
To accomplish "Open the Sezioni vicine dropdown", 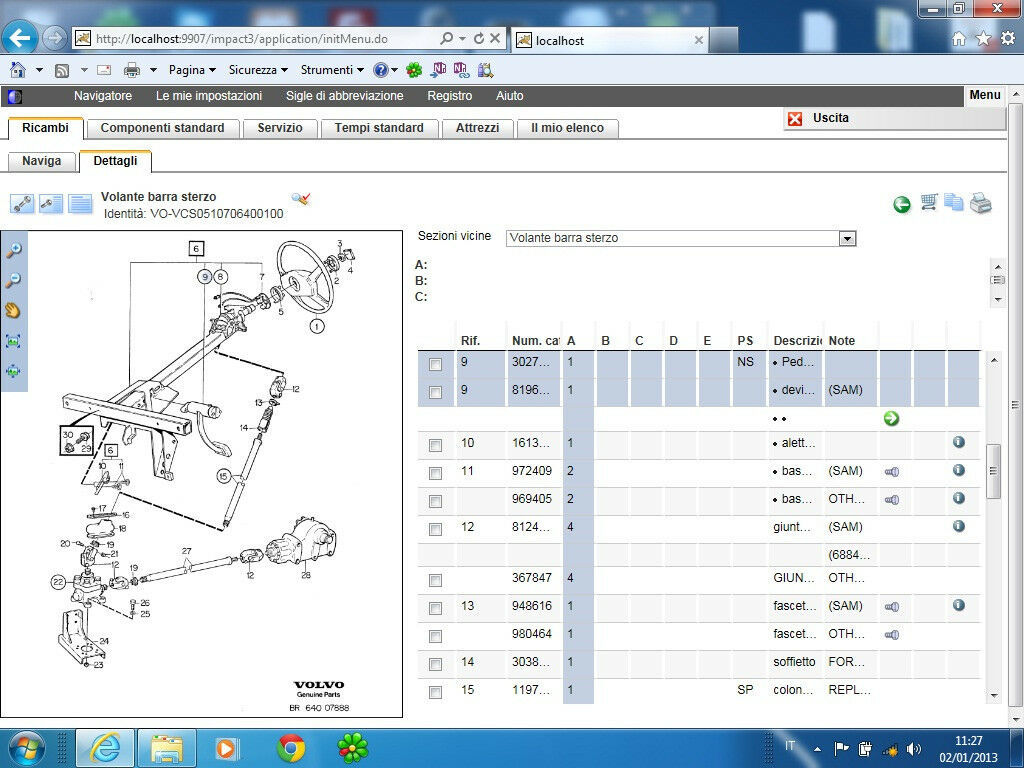I will point(847,239).
